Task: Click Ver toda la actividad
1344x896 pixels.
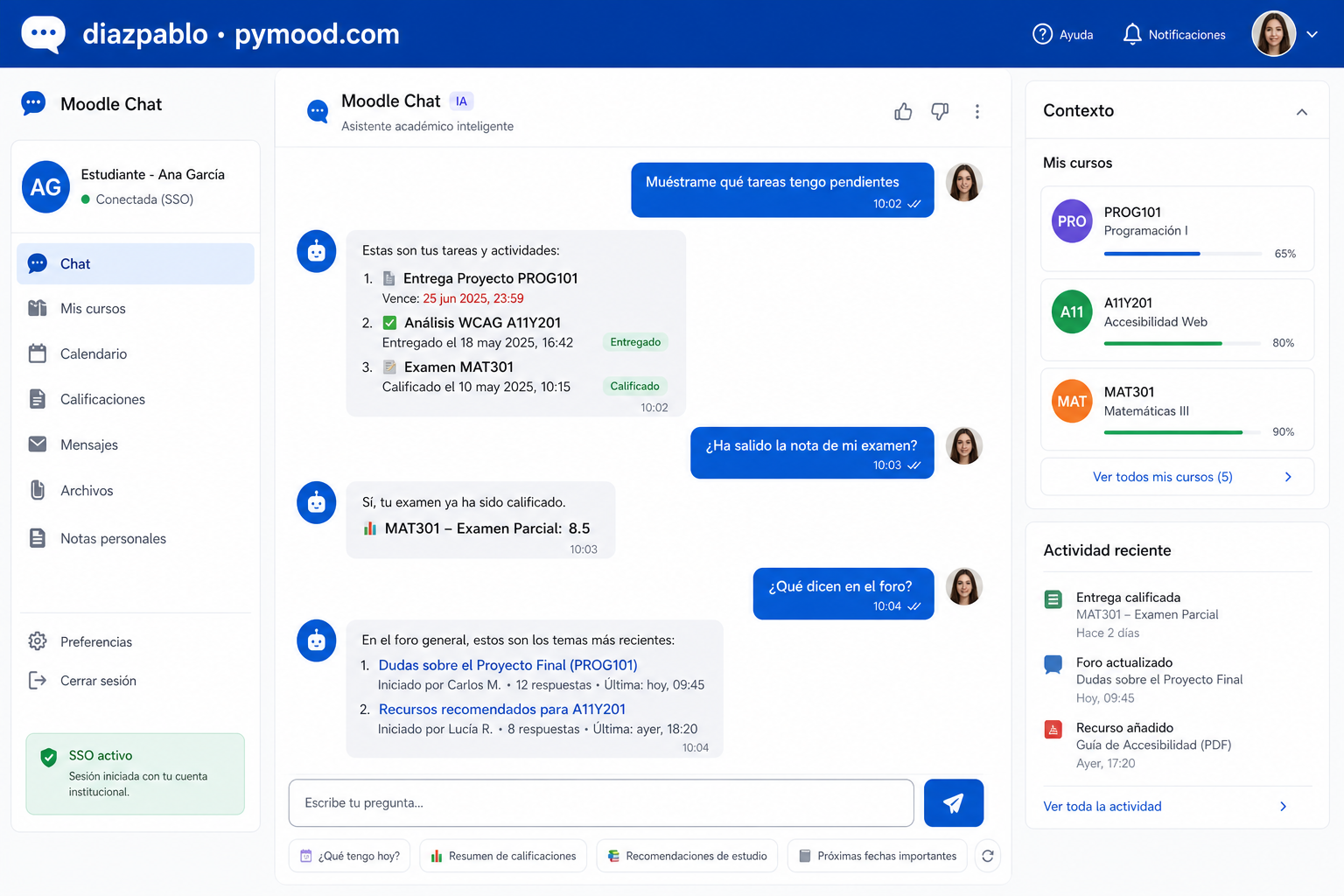Action: coord(1102,807)
